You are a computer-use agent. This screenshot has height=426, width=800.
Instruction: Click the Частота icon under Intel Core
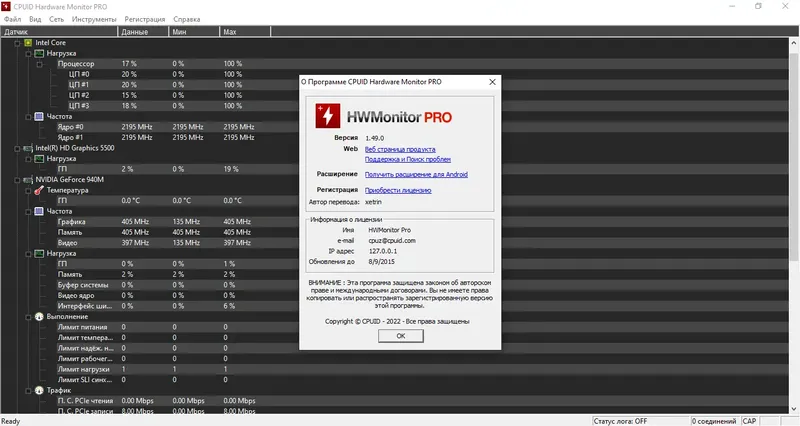coord(39,116)
